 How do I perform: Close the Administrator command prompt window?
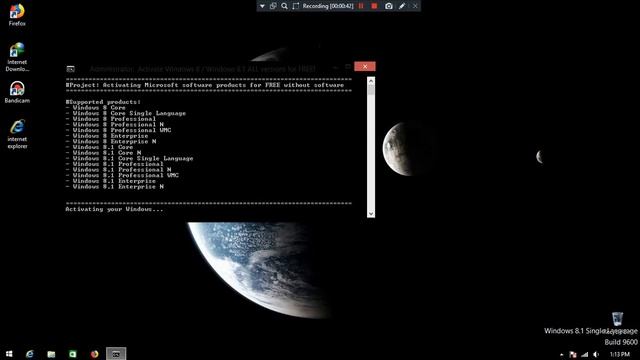tap(365, 67)
